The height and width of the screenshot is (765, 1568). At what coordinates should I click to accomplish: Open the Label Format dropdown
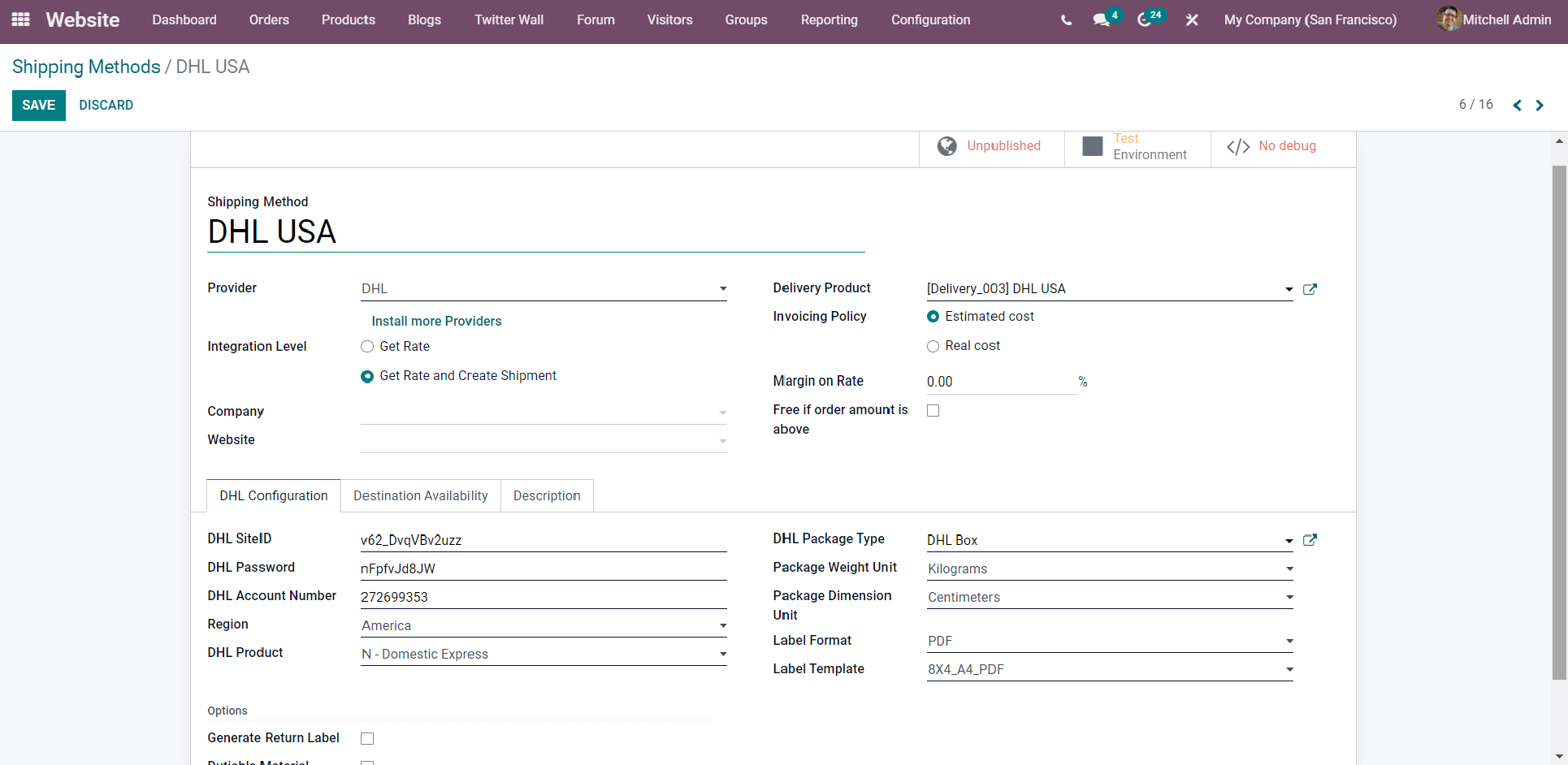tap(1110, 641)
